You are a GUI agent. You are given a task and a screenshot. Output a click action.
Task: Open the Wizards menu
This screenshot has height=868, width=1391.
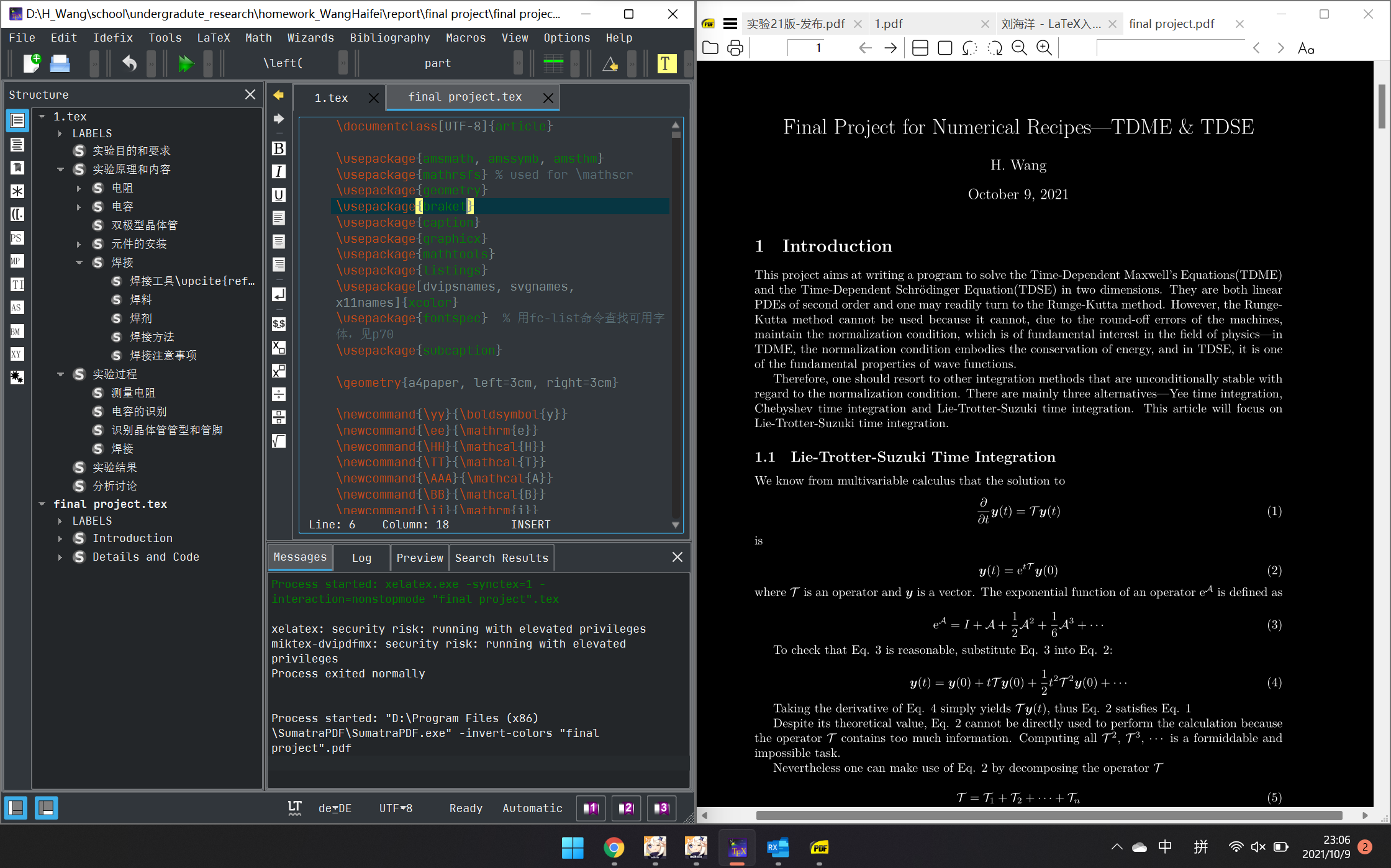point(310,38)
